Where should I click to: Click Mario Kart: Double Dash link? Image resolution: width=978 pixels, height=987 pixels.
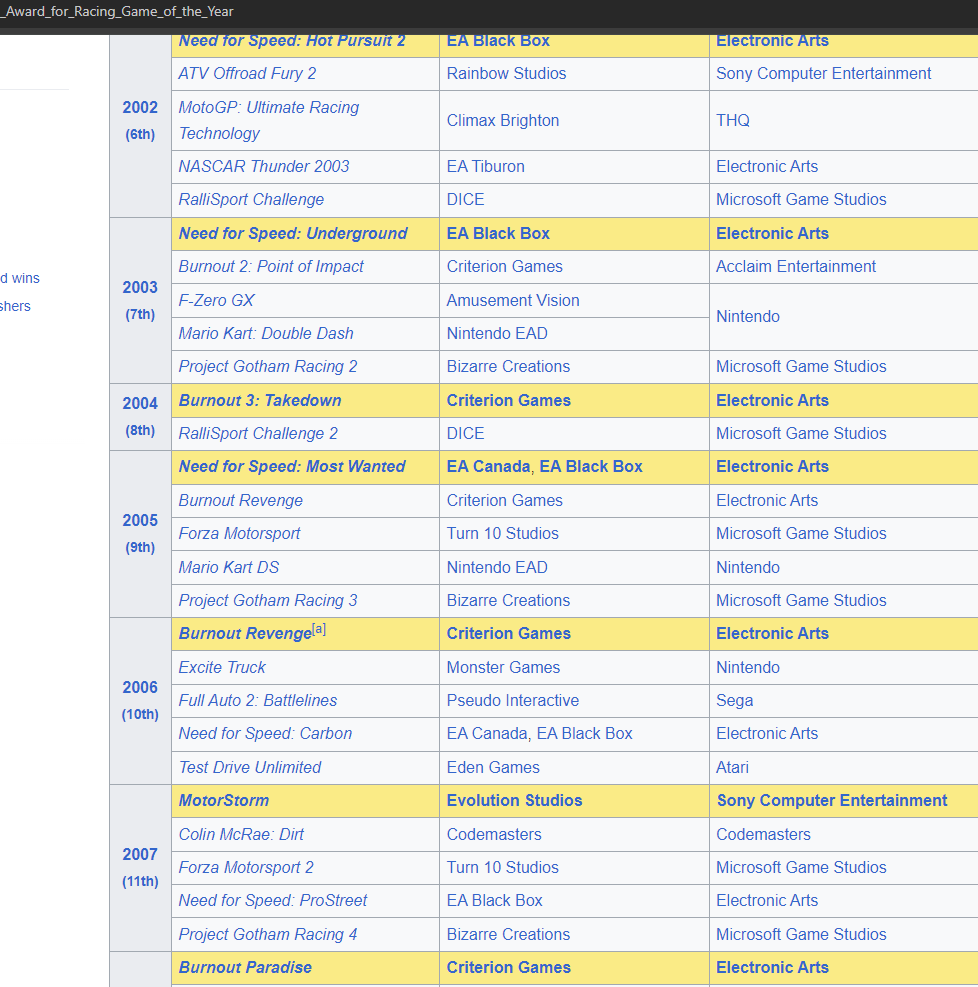266,334
